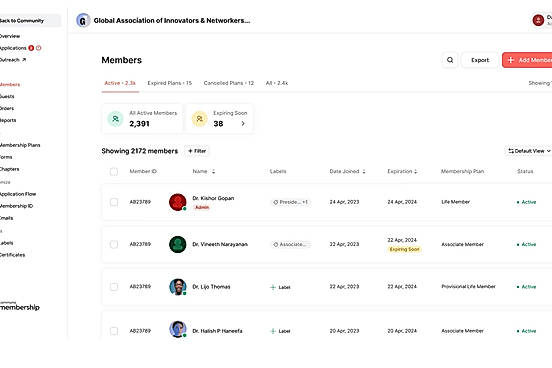Open Dr. Vineeth Narayanan's avatar
This screenshot has height=368, width=552.
click(x=178, y=244)
